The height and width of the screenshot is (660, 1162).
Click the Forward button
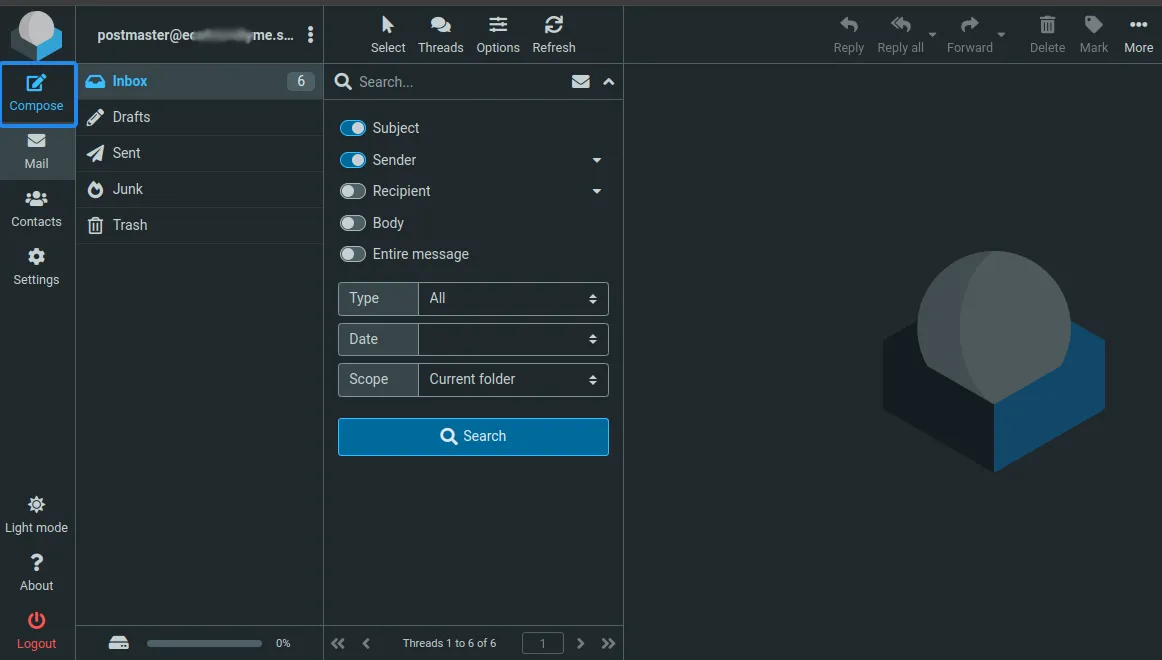[969, 35]
